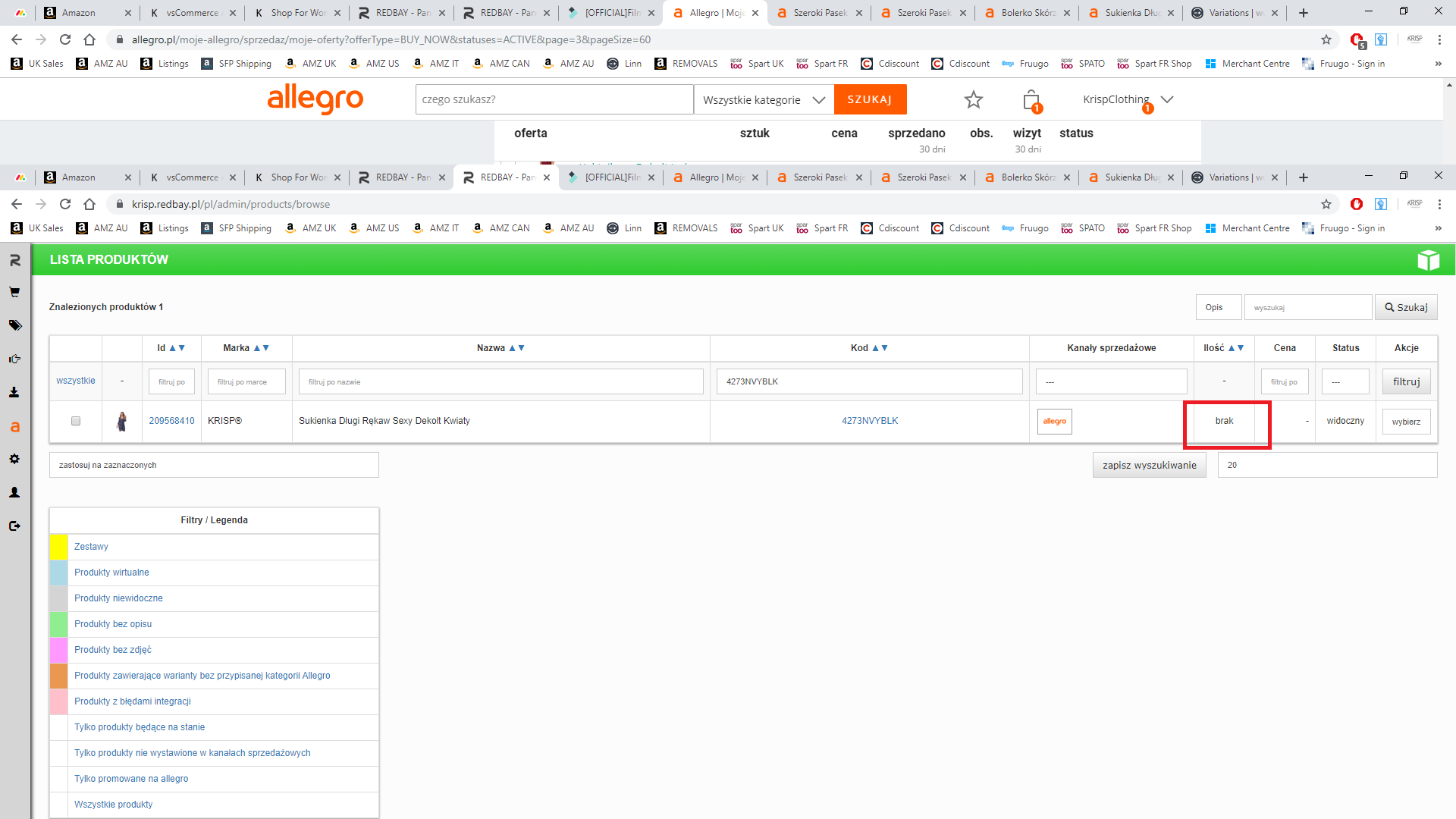Open the Allegro sidebar icon
This screenshot has height=819, width=1456.
tap(14, 427)
